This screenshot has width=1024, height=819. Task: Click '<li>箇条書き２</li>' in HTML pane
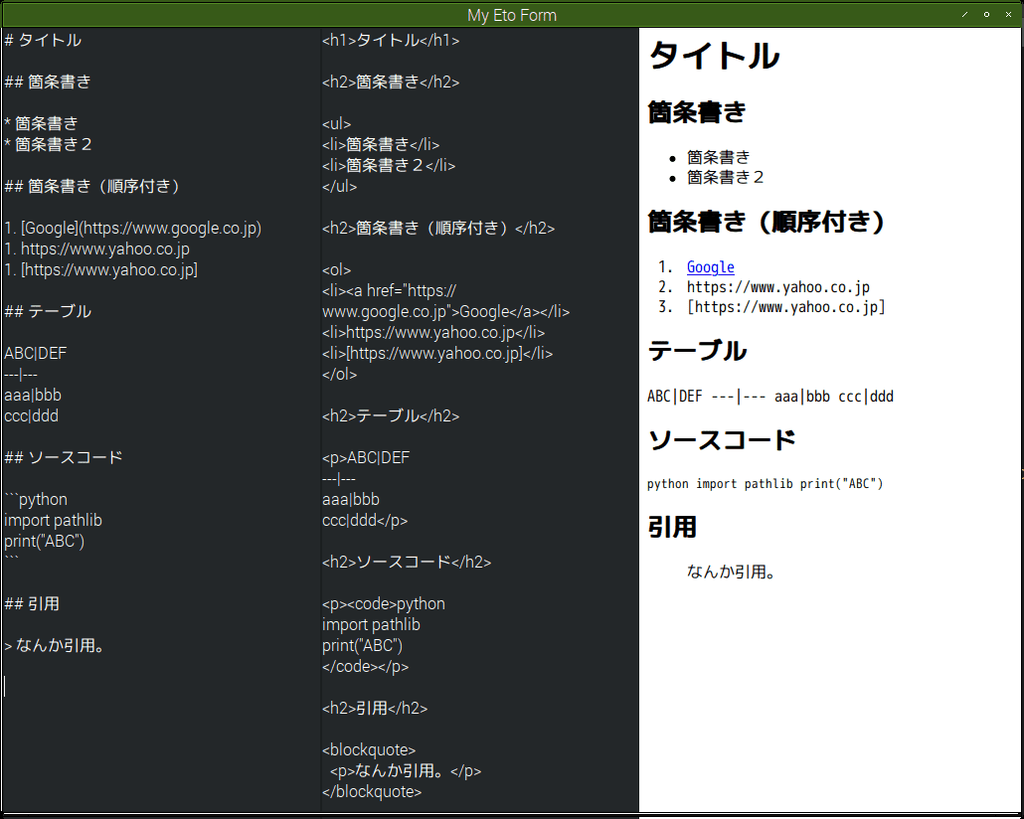click(x=389, y=166)
